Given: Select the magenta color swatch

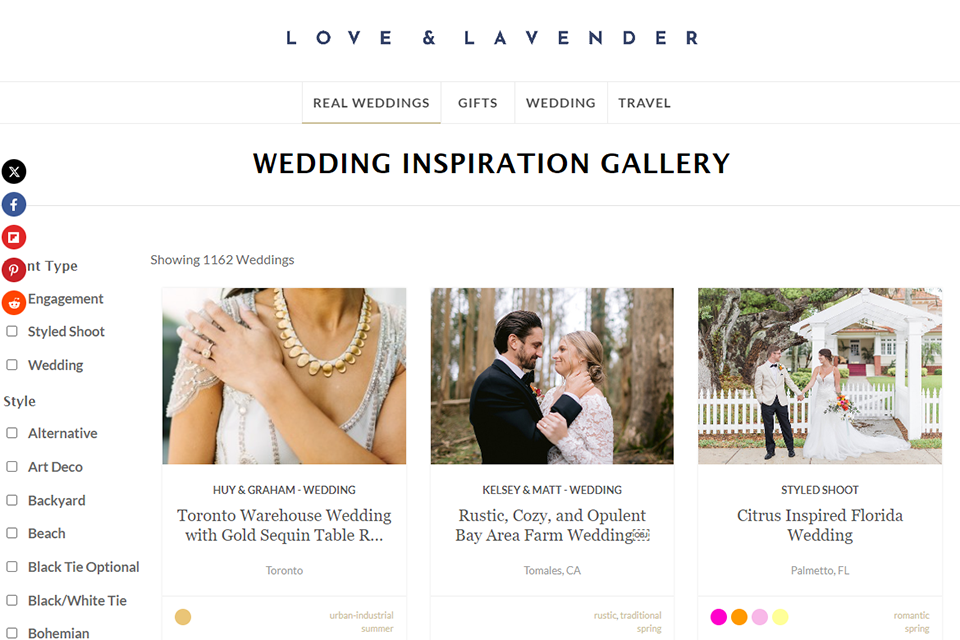Looking at the screenshot, I should pos(719,617).
